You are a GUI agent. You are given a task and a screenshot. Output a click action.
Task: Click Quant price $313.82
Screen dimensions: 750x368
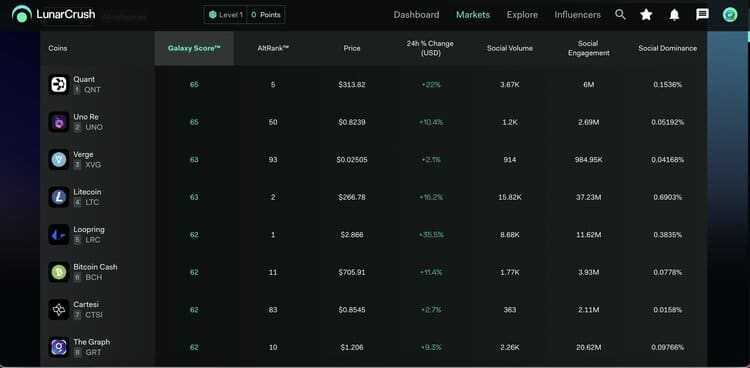352,85
